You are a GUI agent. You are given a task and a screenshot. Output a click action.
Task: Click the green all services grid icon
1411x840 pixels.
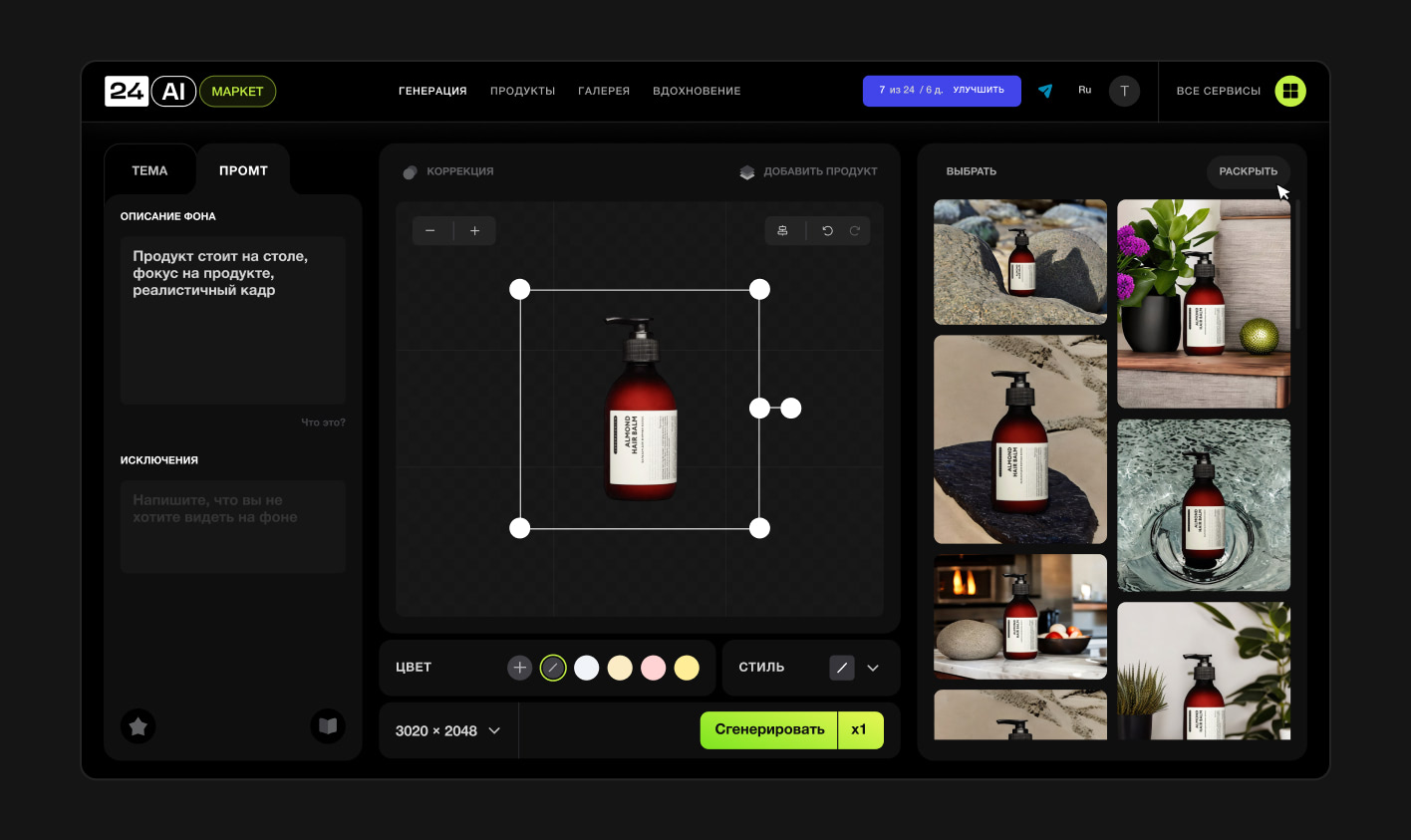1290,91
